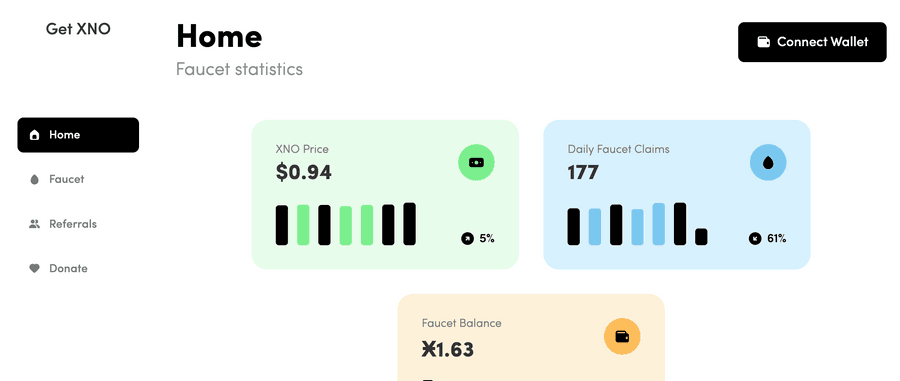Click the tallest last bar in XNO Price chart
The image size is (900, 381).
pos(409,224)
